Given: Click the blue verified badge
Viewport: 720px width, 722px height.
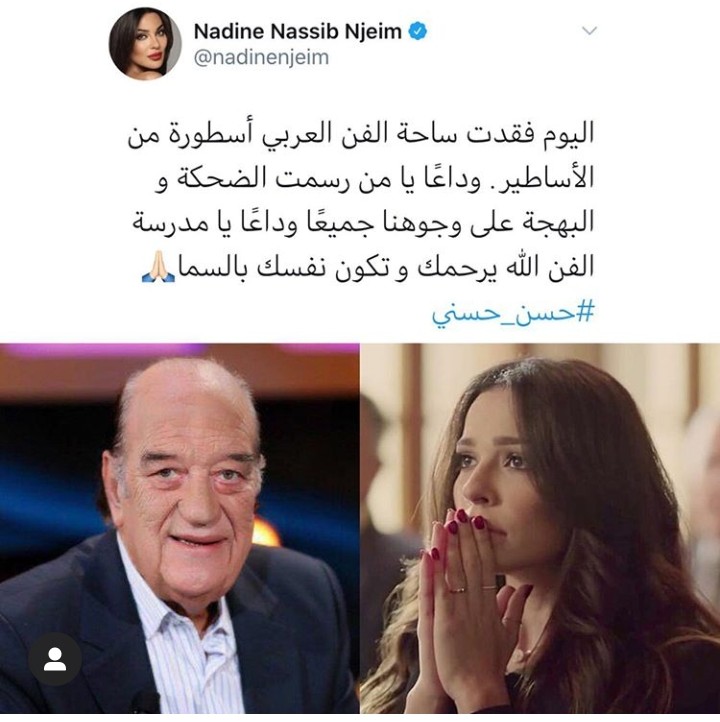Looking at the screenshot, I should click(418, 31).
